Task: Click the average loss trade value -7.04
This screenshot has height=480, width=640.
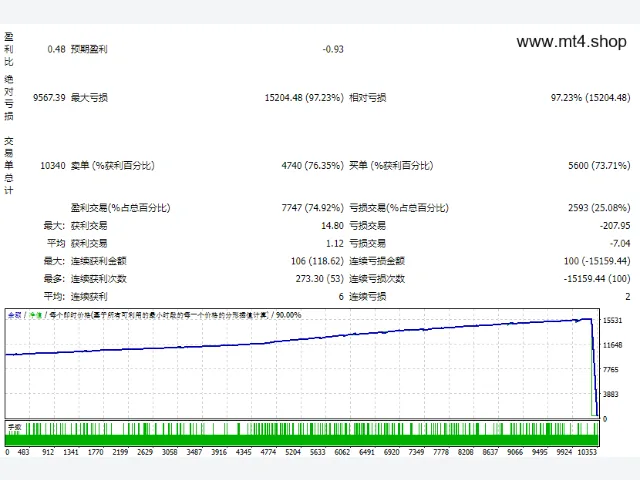Action: (620, 244)
